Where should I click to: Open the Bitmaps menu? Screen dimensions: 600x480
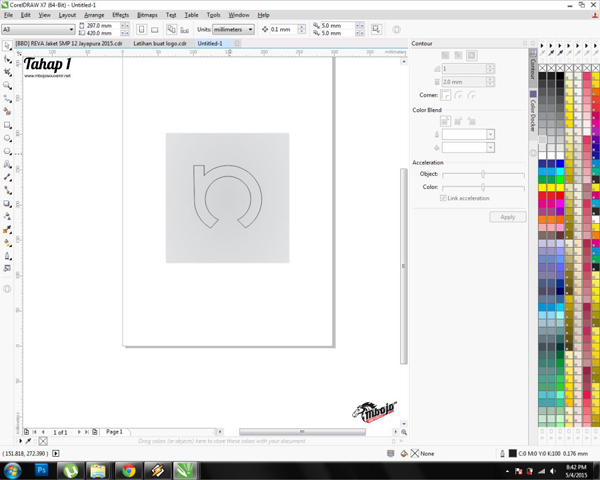(147, 15)
